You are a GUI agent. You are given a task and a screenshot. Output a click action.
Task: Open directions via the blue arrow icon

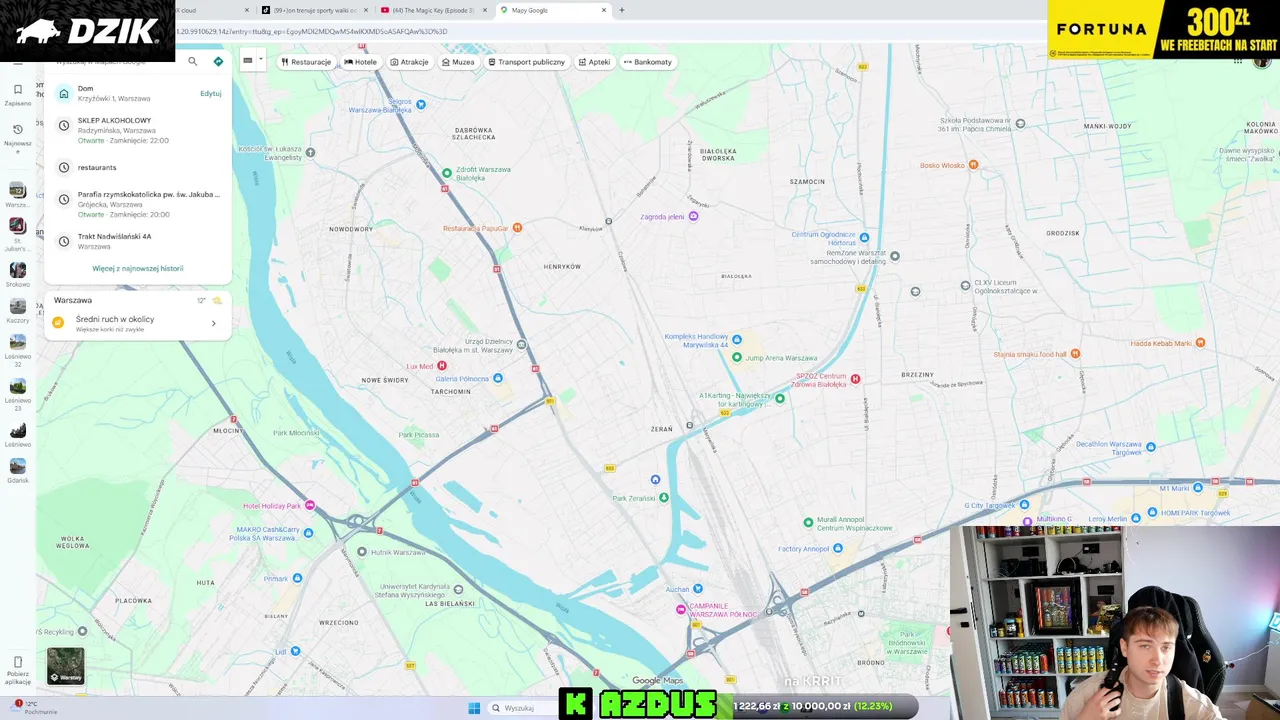[x=218, y=61]
